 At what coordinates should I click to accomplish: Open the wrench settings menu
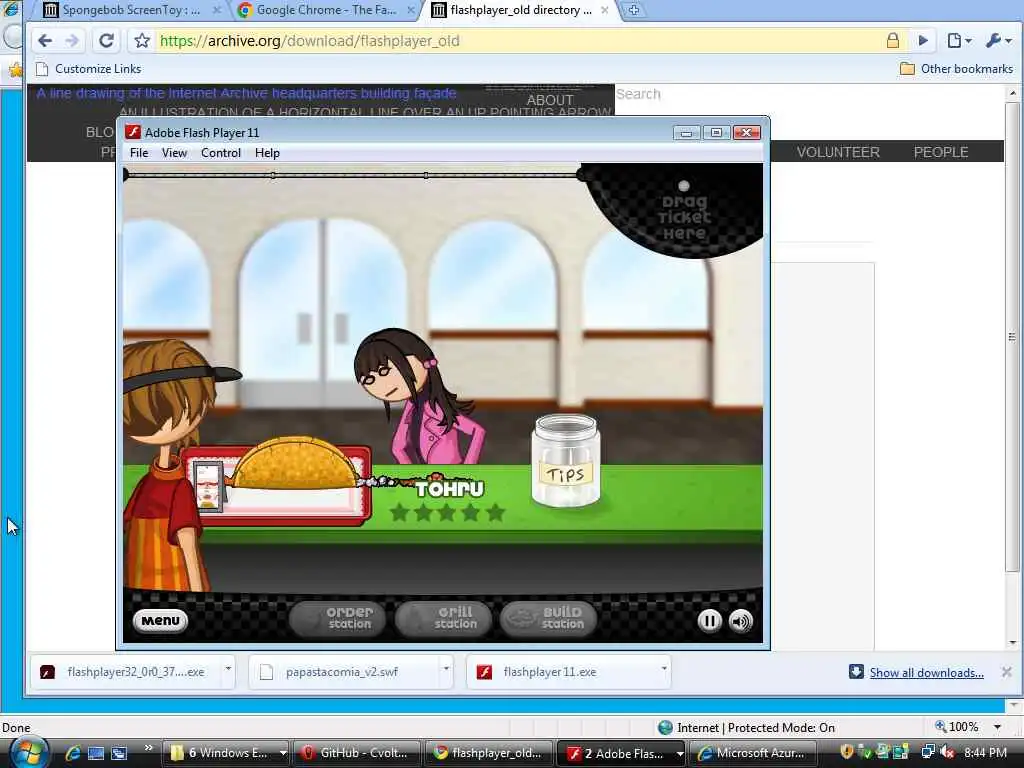[999, 40]
